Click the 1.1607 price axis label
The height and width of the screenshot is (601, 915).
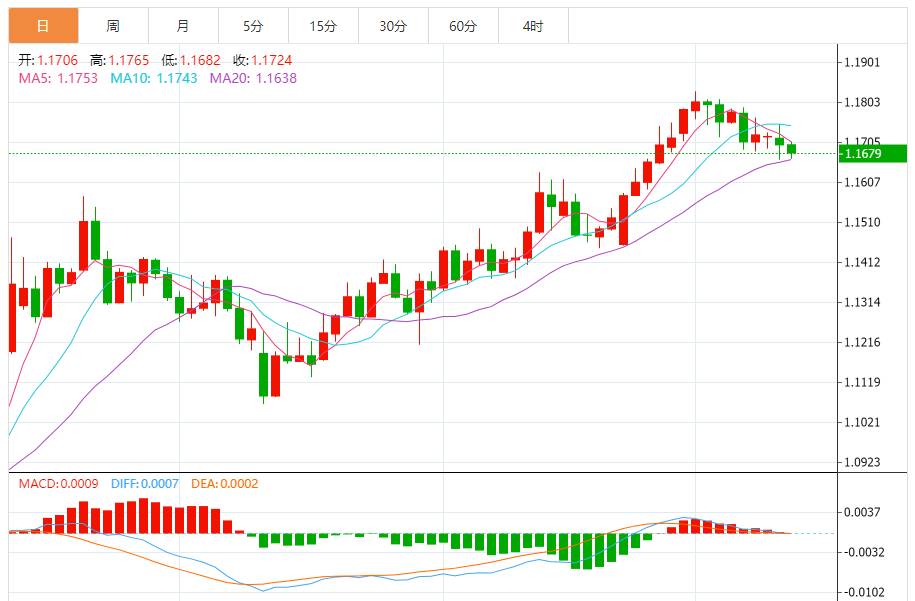pos(862,182)
